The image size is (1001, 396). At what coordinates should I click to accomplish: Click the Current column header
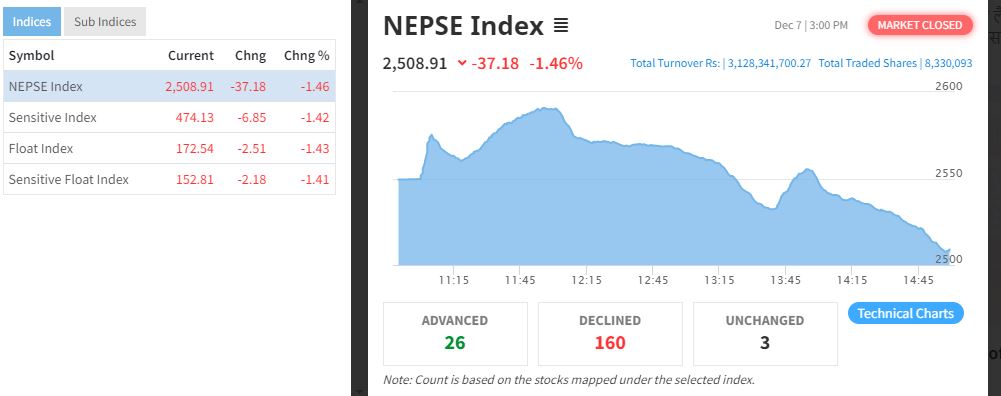tap(191, 56)
